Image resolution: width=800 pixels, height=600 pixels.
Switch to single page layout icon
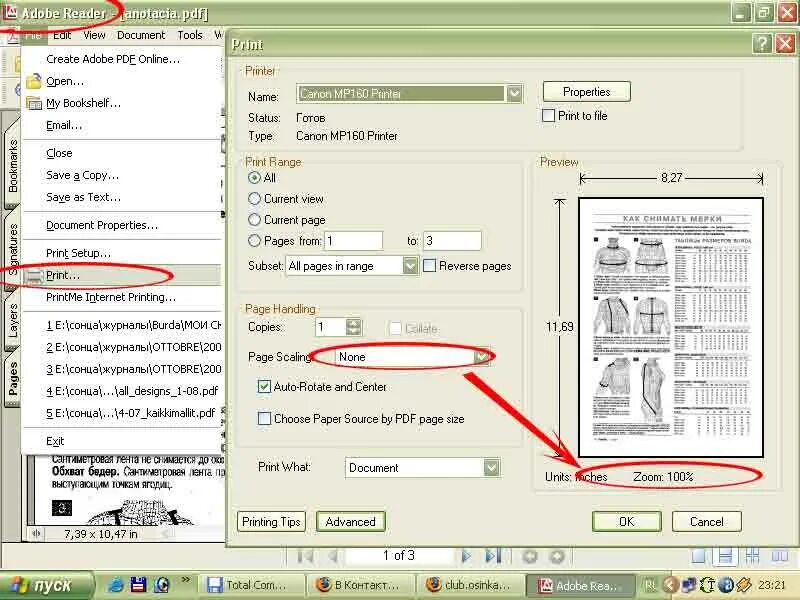(698, 556)
